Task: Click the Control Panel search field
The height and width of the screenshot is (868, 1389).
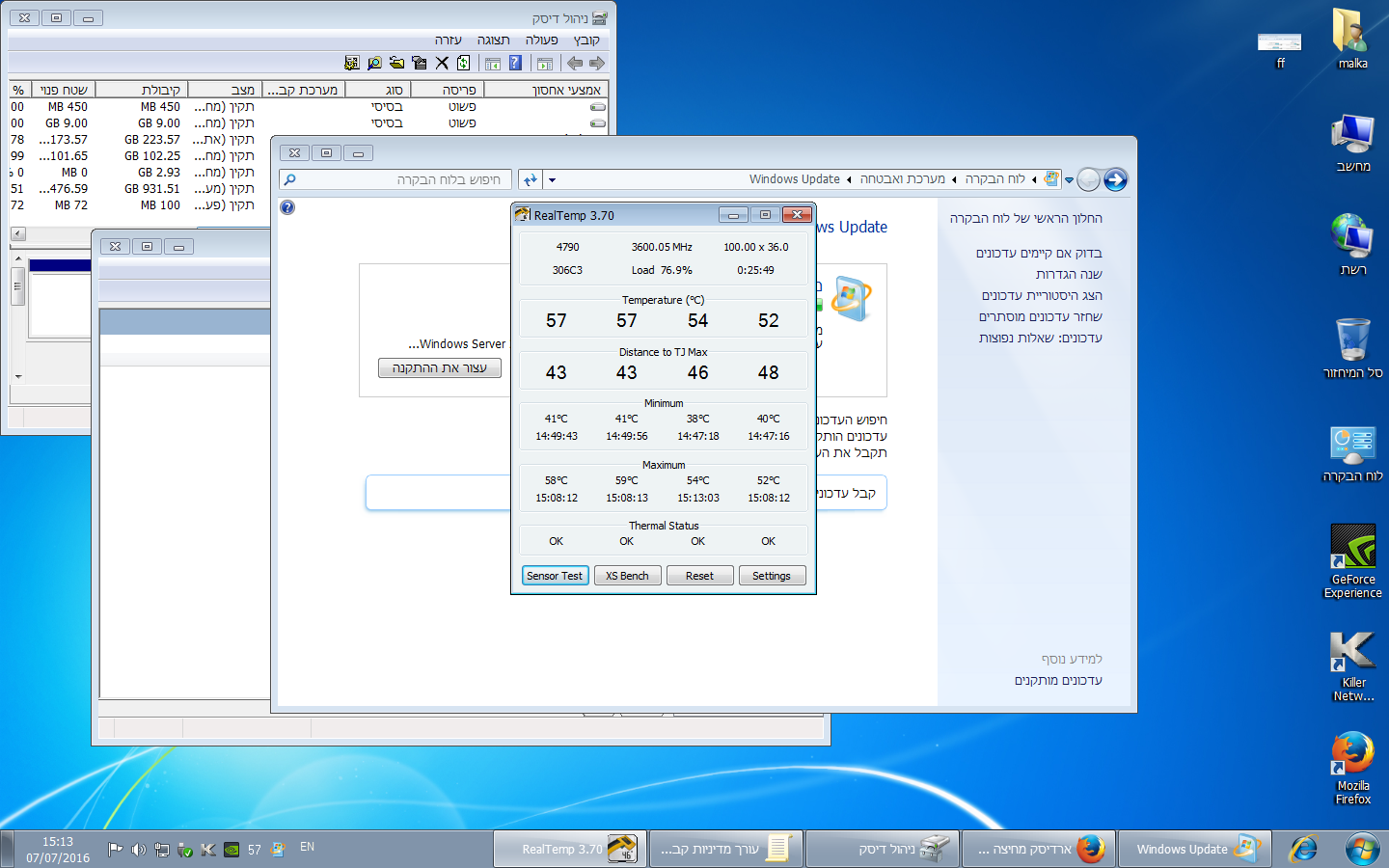Action: (x=396, y=179)
